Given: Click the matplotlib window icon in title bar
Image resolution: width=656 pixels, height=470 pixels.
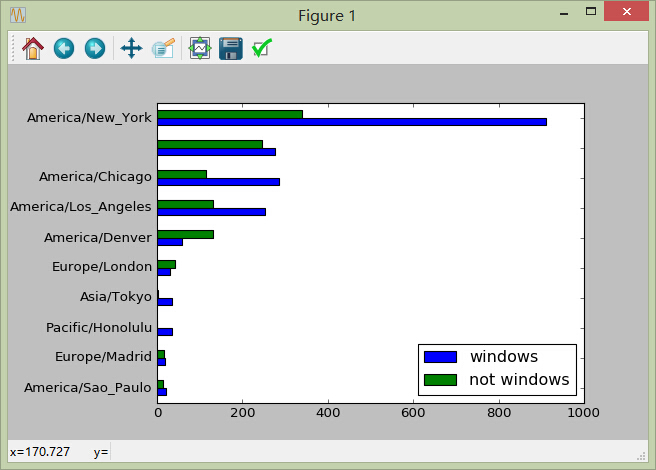Looking at the screenshot, I should [18, 15].
